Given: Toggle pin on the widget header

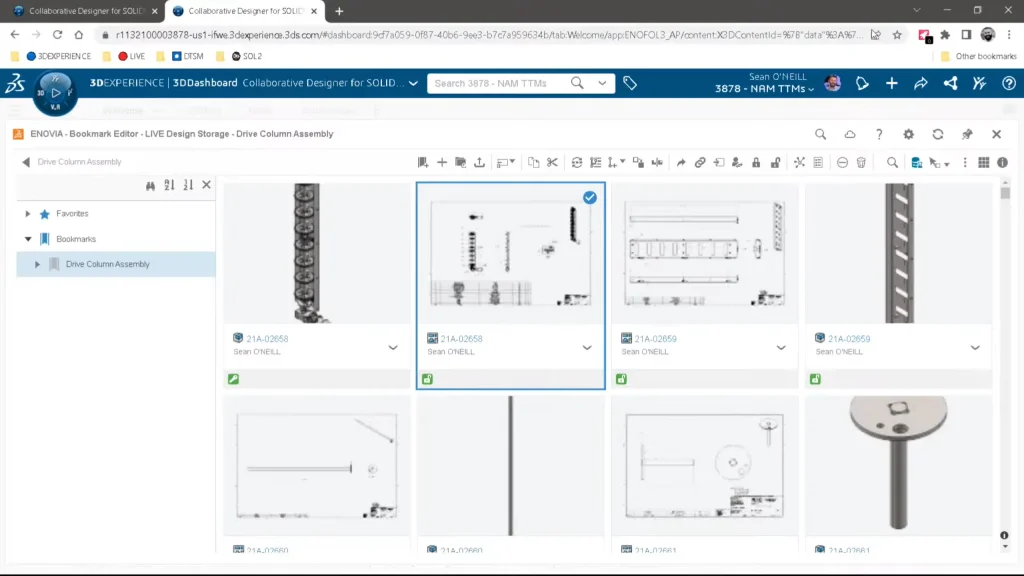Looking at the screenshot, I should pos(967,134).
